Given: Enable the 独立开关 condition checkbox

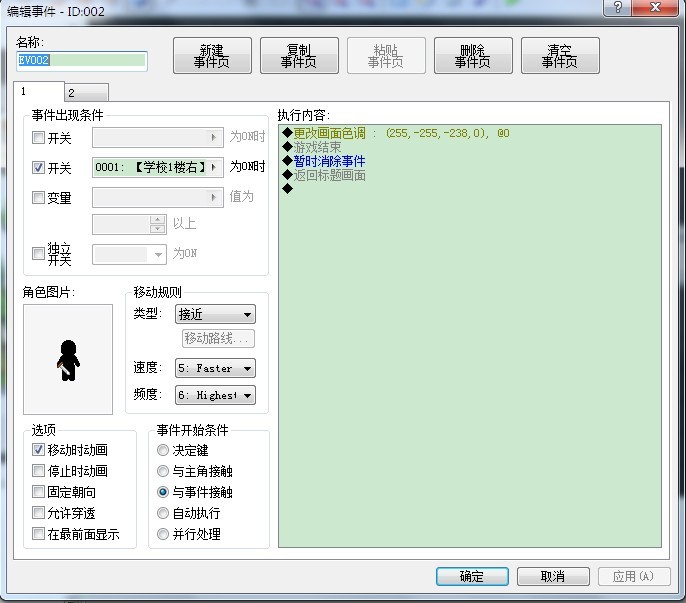Looking at the screenshot, I should click(x=38, y=253).
